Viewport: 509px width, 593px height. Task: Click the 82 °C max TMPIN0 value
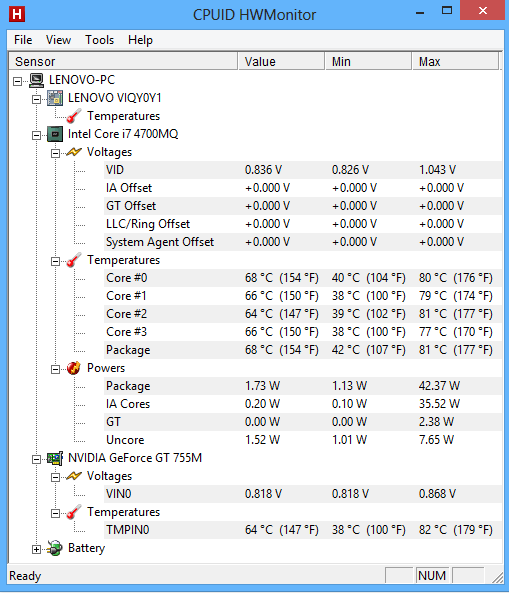click(x=456, y=530)
